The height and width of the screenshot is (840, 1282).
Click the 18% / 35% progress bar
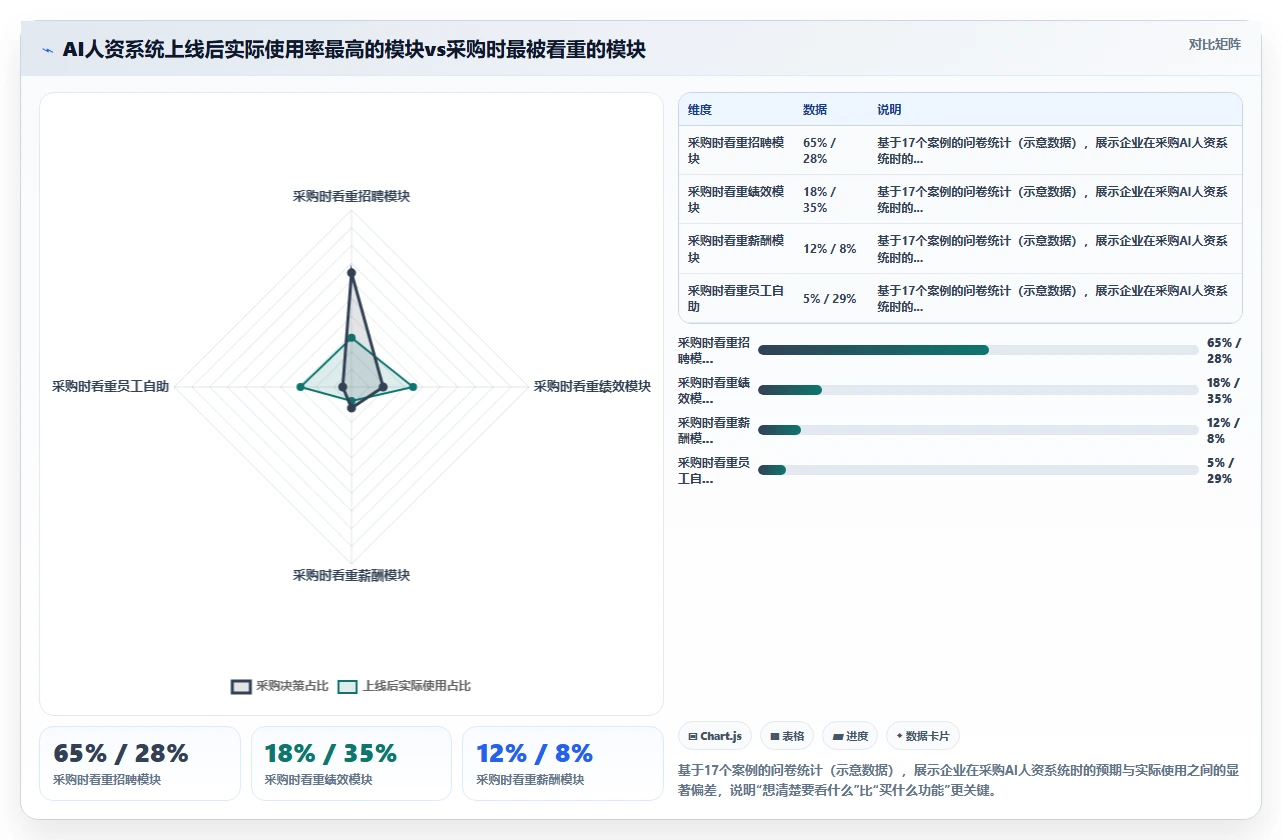click(978, 390)
